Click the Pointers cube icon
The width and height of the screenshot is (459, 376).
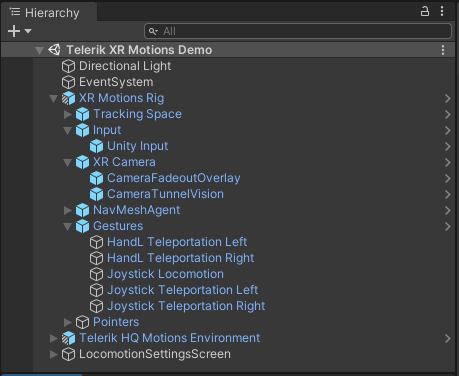tap(82, 322)
